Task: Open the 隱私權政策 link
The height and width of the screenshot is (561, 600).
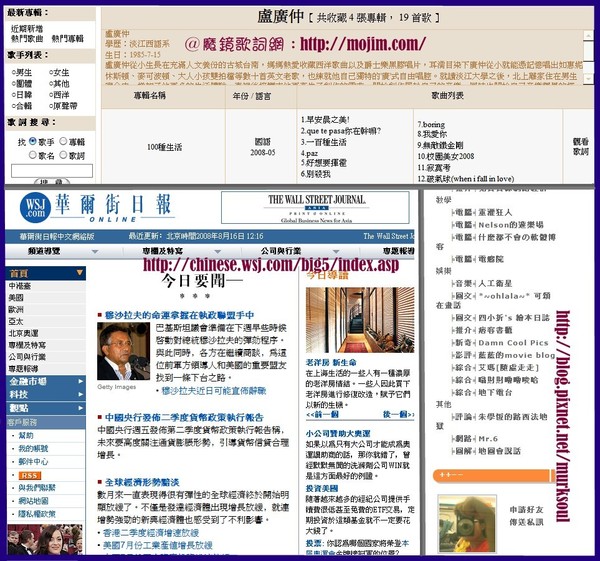Action: [x=37, y=514]
